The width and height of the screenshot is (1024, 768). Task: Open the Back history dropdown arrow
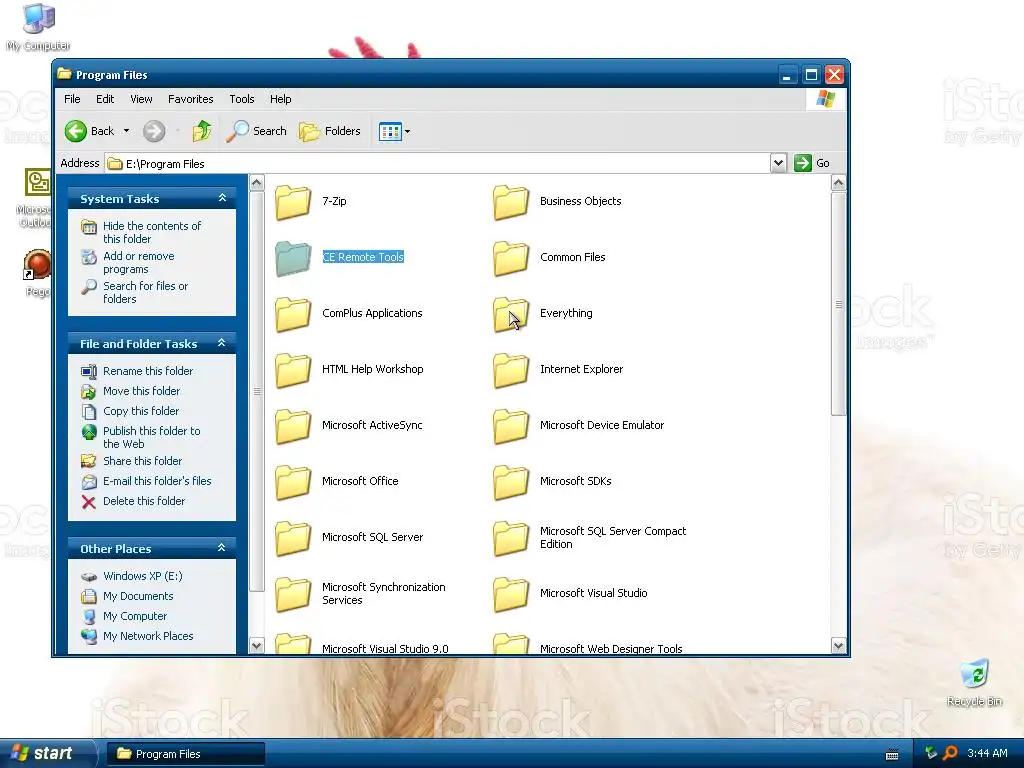[126, 131]
